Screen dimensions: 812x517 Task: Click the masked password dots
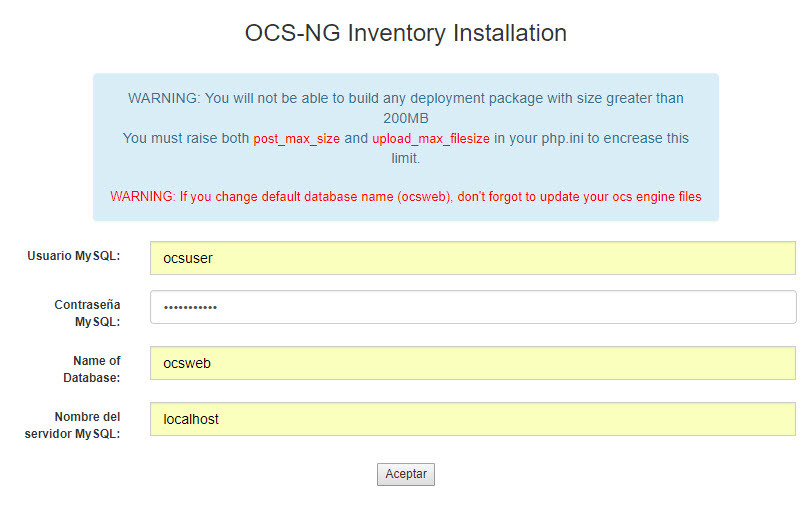[x=190, y=308]
